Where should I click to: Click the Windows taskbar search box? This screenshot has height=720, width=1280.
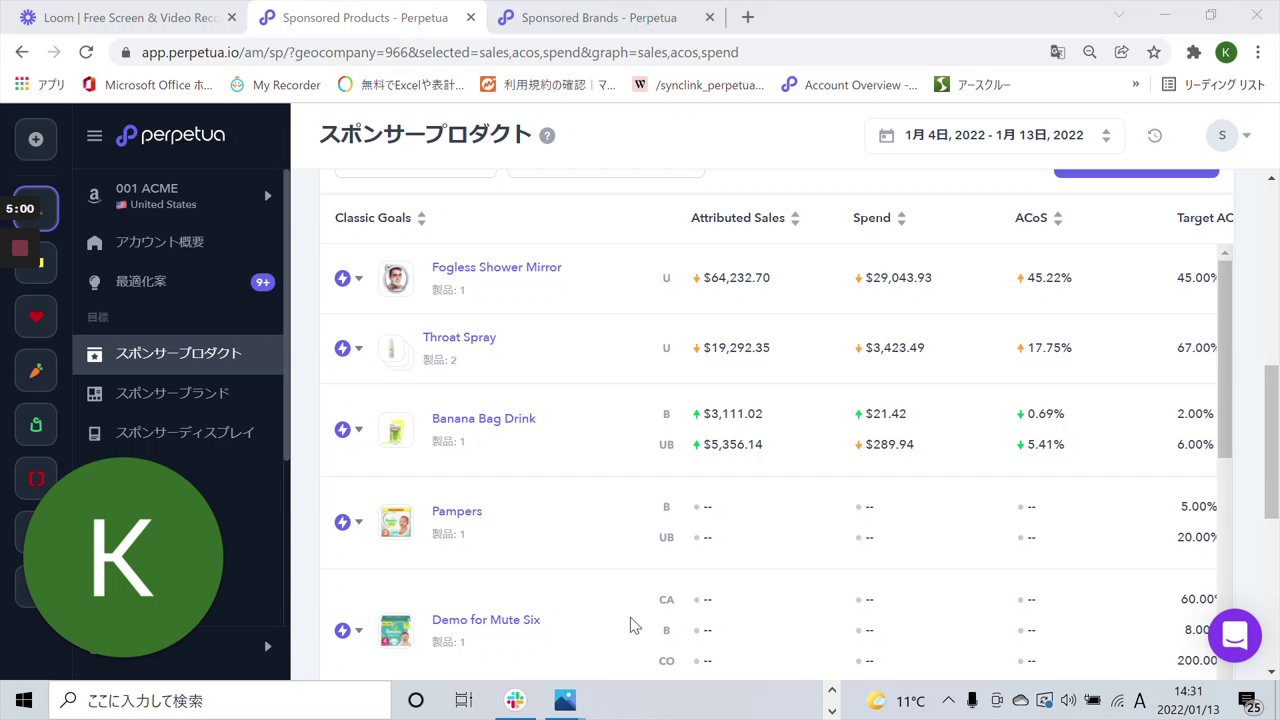[x=220, y=700]
